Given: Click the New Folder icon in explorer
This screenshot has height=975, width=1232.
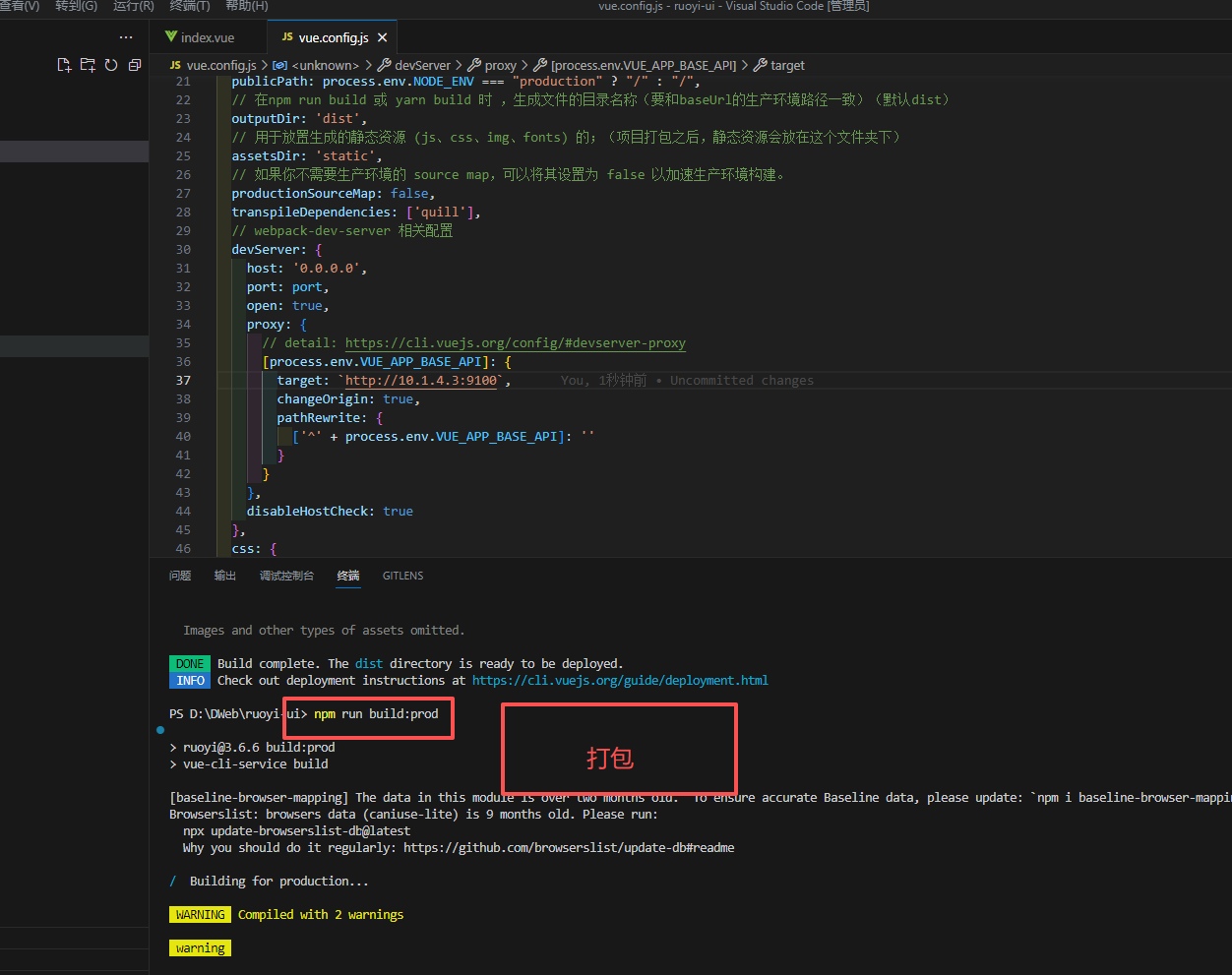Looking at the screenshot, I should (x=88, y=65).
